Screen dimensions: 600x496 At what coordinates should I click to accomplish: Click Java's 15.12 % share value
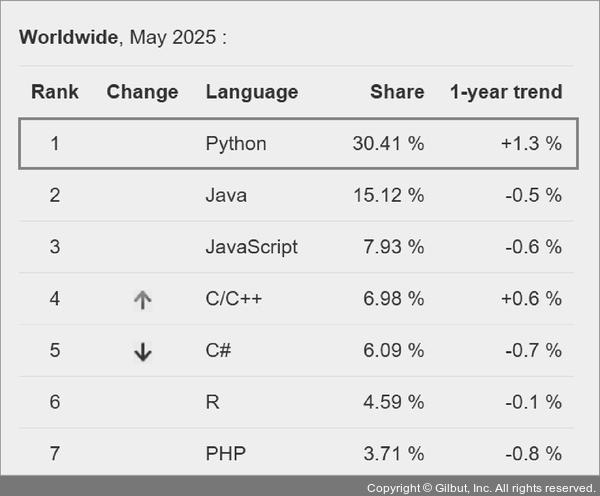point(388,195)
